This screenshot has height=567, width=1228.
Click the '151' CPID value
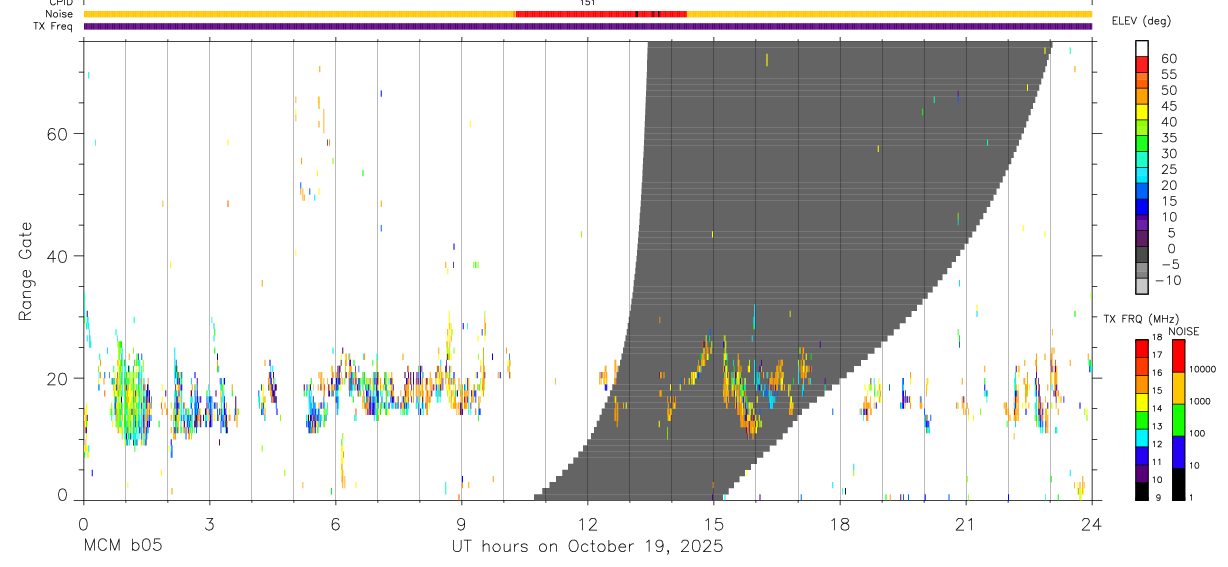pyautogui.click(x=588, y=3)
